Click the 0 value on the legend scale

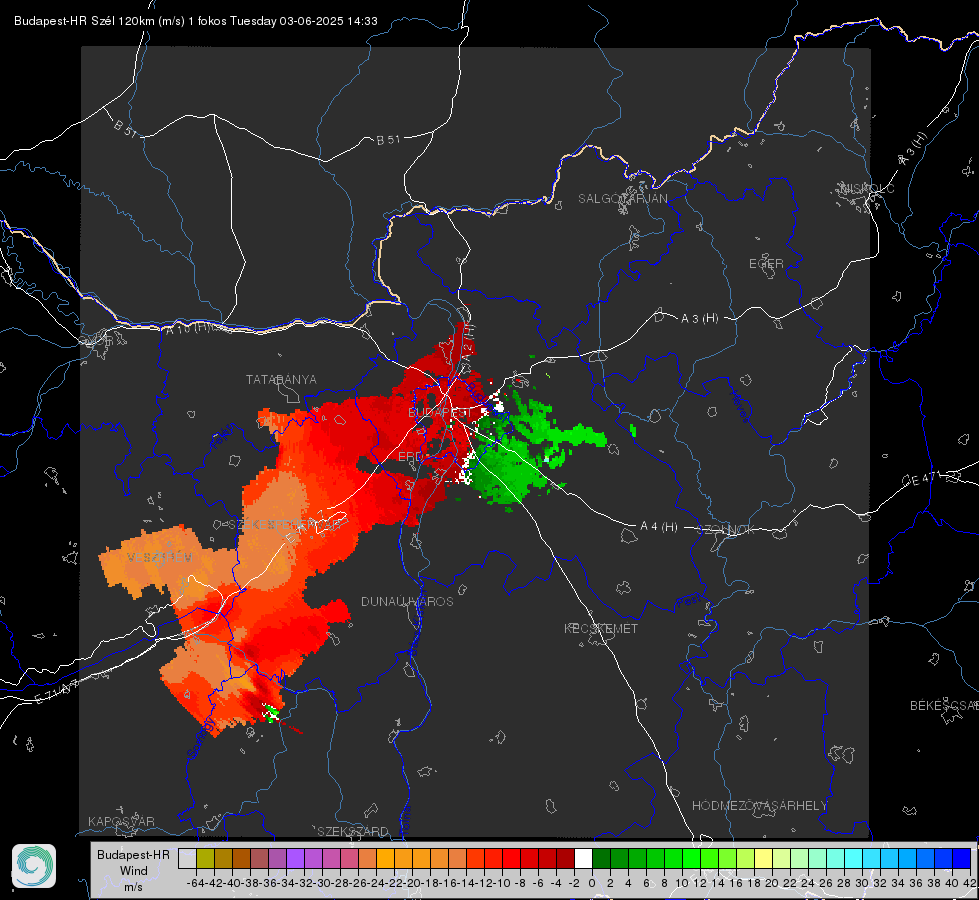(592, 883)
